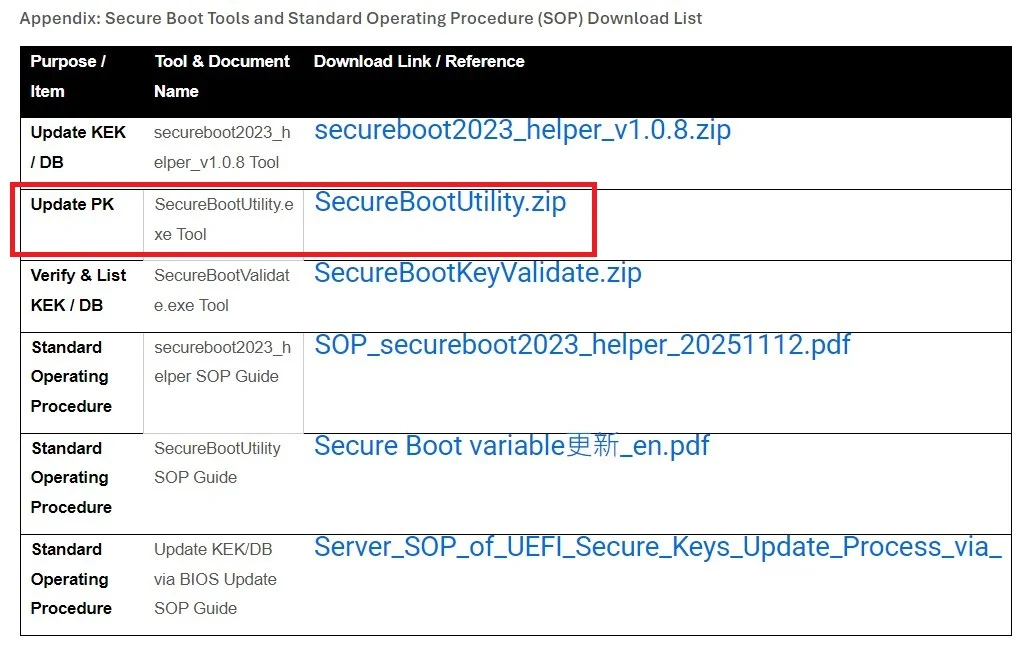The height and width of the screenshot is (662, 1031).
Task: Select 'Update KEK/DB via BIOS Update SOP Guide'
Action: tap(216, 579)
